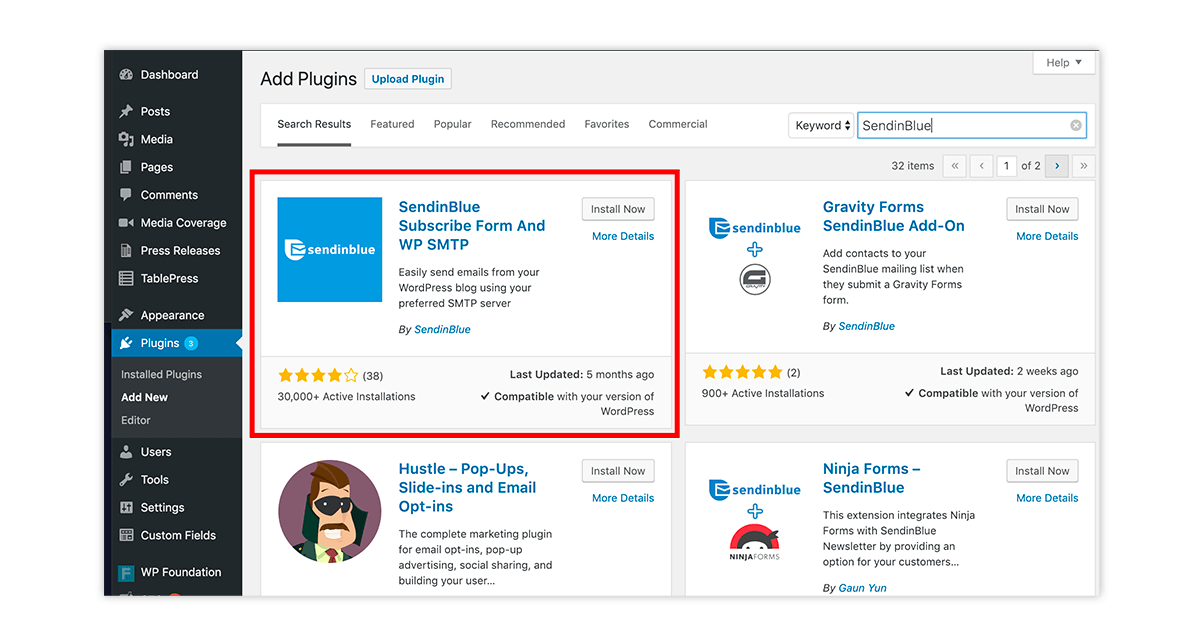Open the Hustle Pop-Ups title link

pos(468,488)
